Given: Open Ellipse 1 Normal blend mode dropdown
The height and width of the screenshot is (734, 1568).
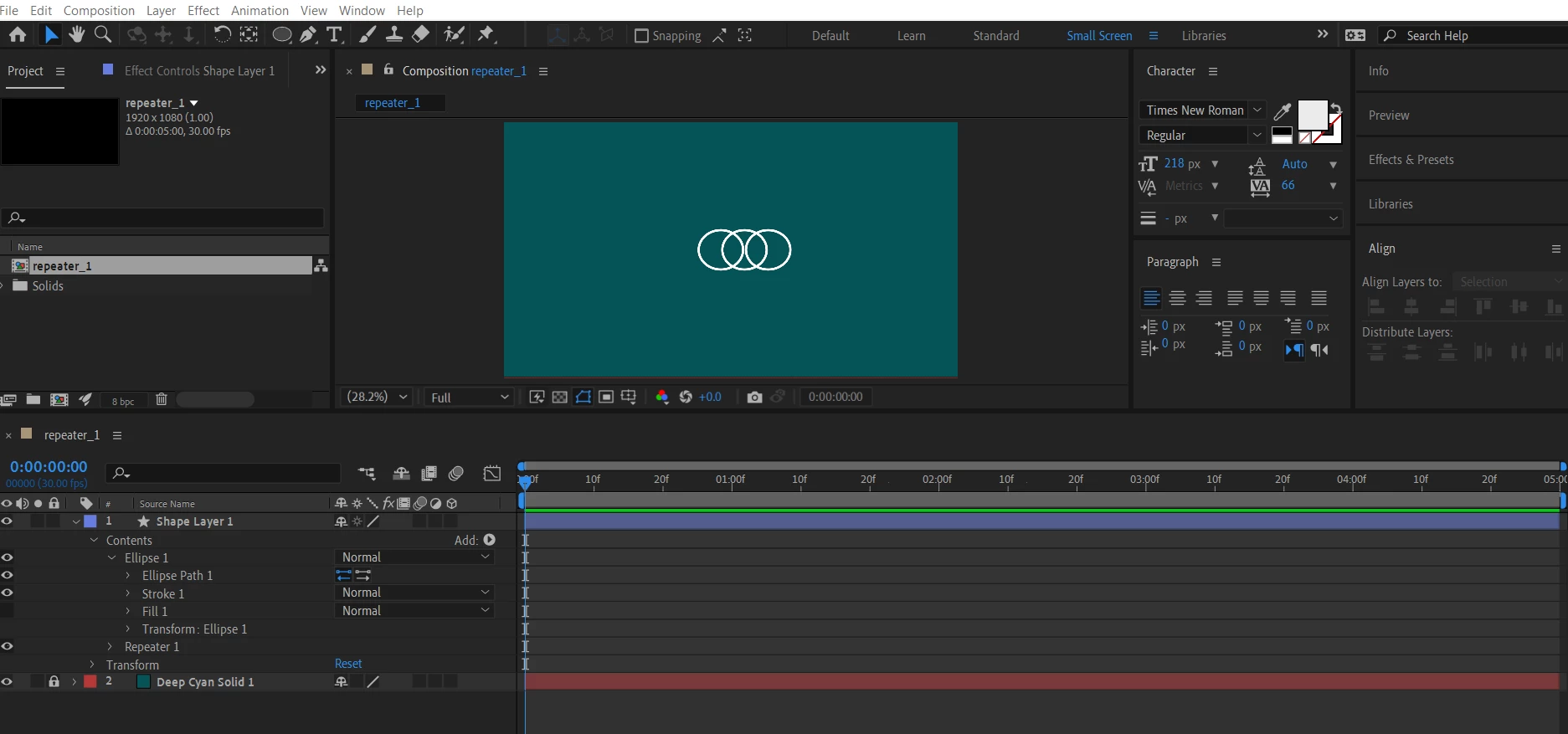Looking at the screenshot, I should 415,557.
